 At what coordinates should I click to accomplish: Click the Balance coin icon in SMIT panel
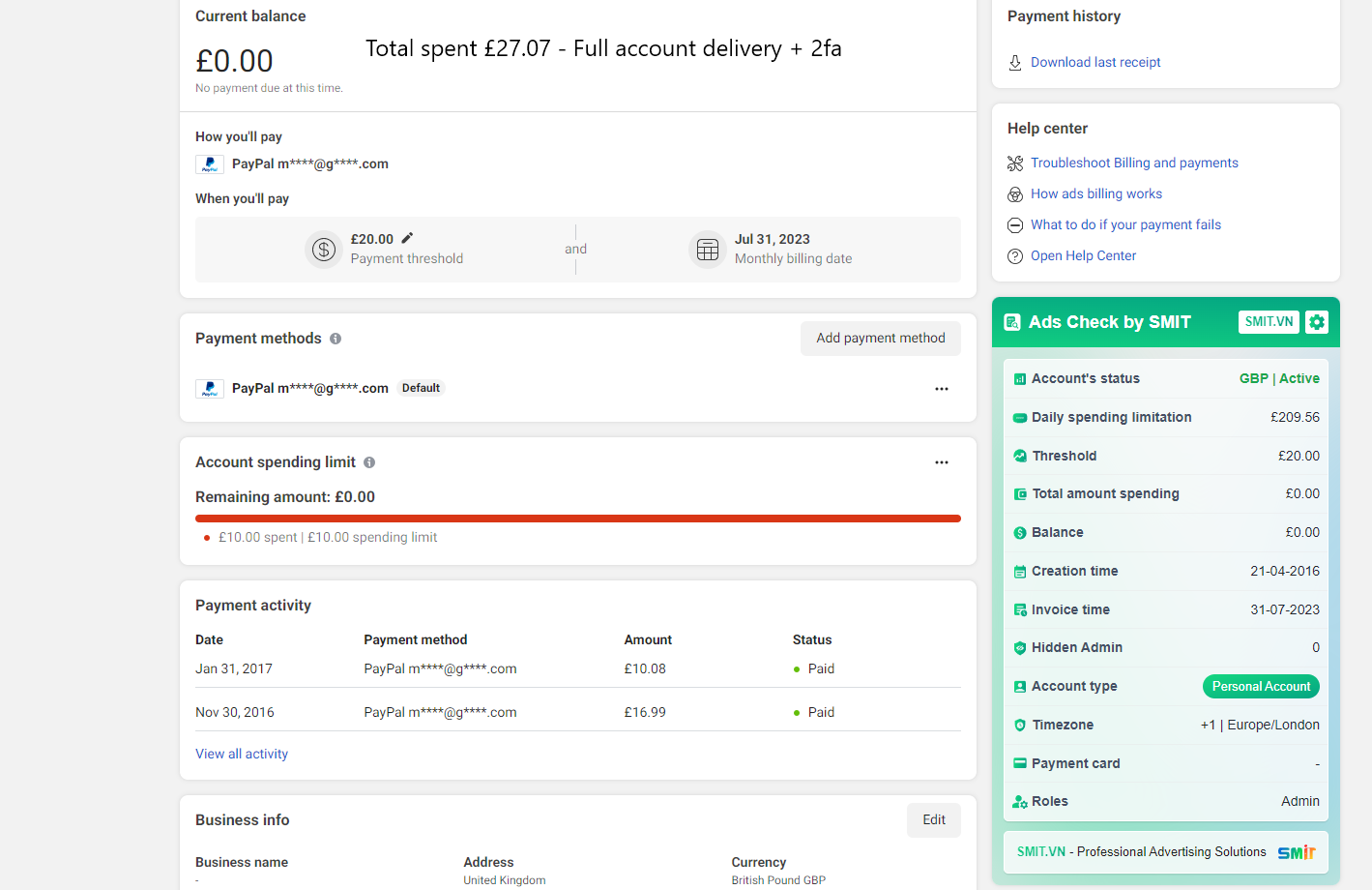[1019, 533]
